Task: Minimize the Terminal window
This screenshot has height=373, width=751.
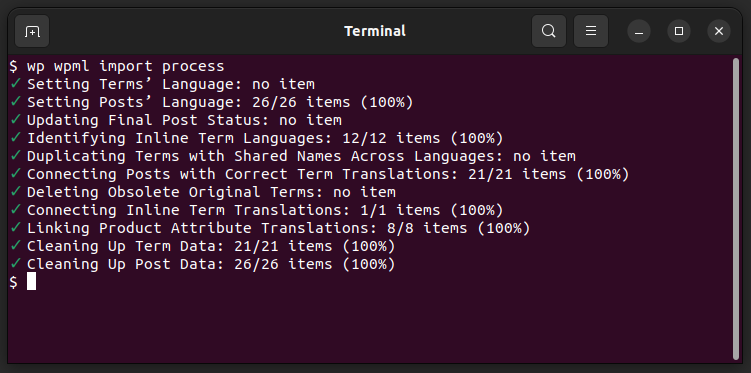Action: 639,32
